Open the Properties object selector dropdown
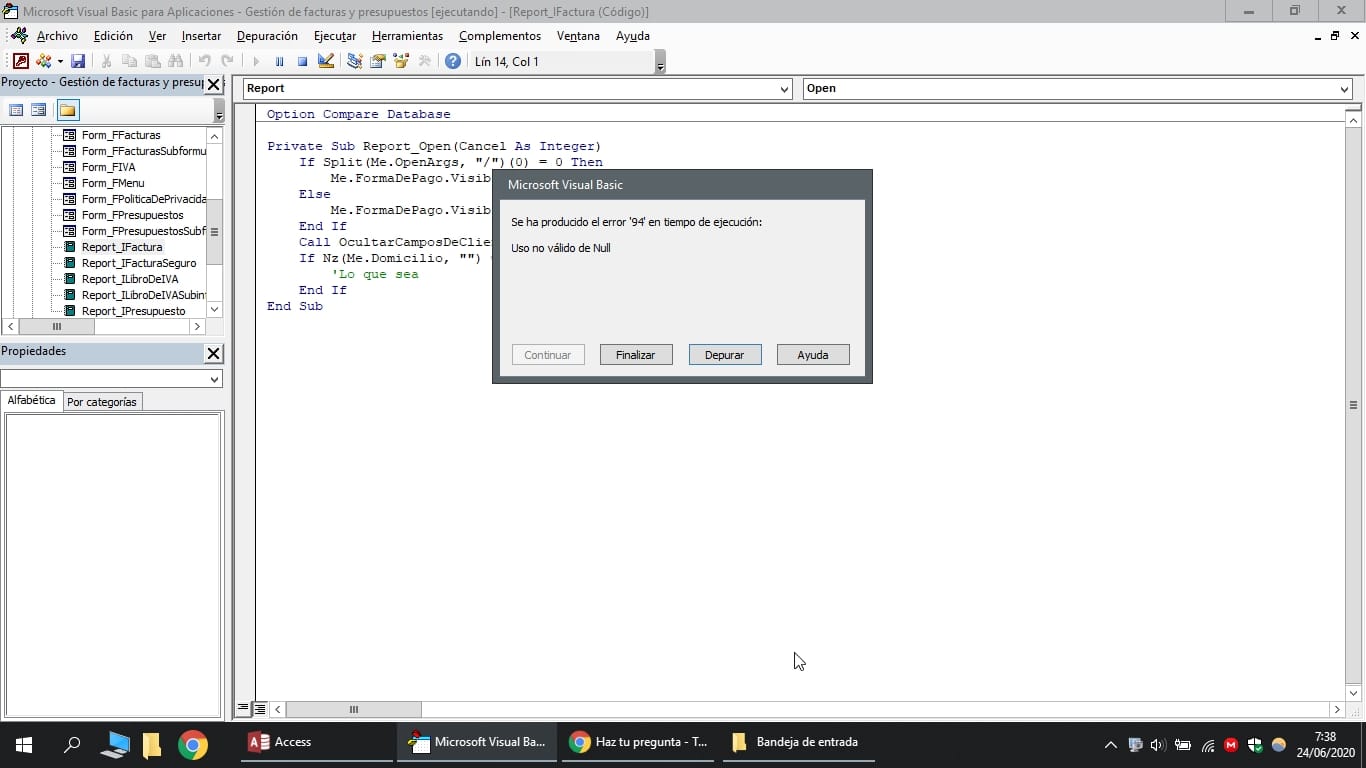1366x768 pixels. 214,380
